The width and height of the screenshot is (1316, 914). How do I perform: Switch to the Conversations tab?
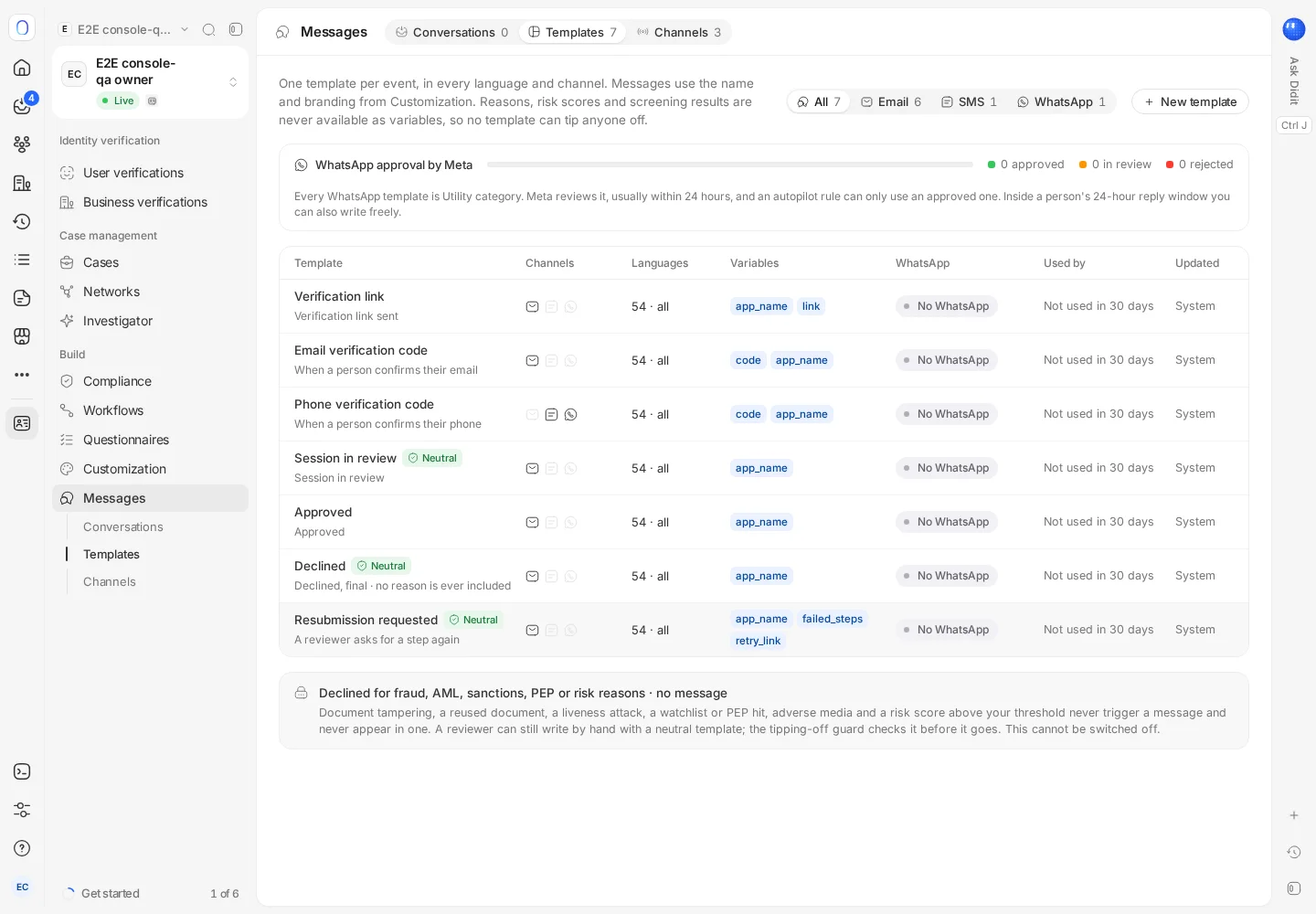(x=451, y=32)
